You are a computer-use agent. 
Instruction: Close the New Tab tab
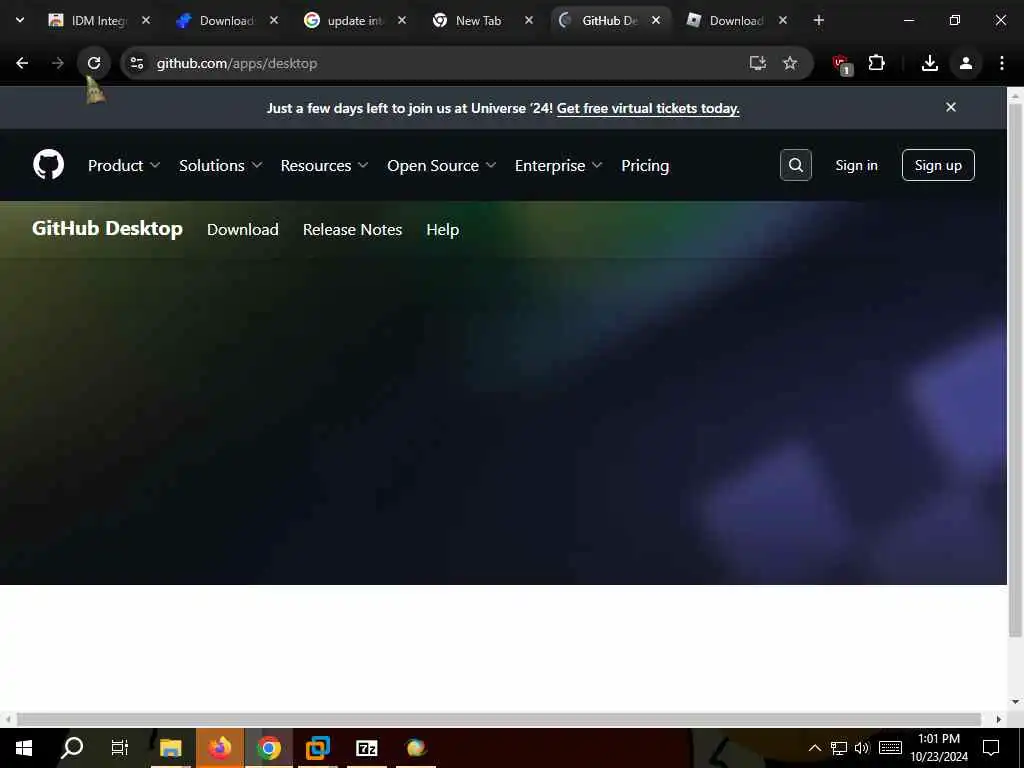(x=529, y=20)
